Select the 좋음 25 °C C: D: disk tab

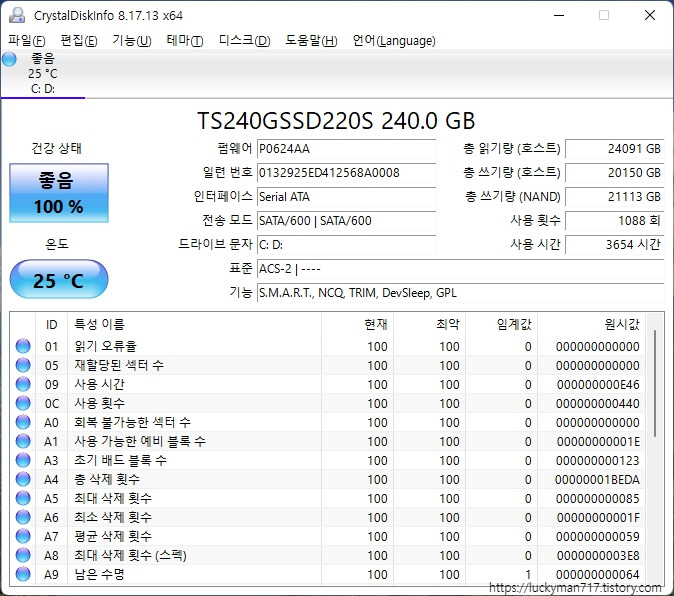43,73
